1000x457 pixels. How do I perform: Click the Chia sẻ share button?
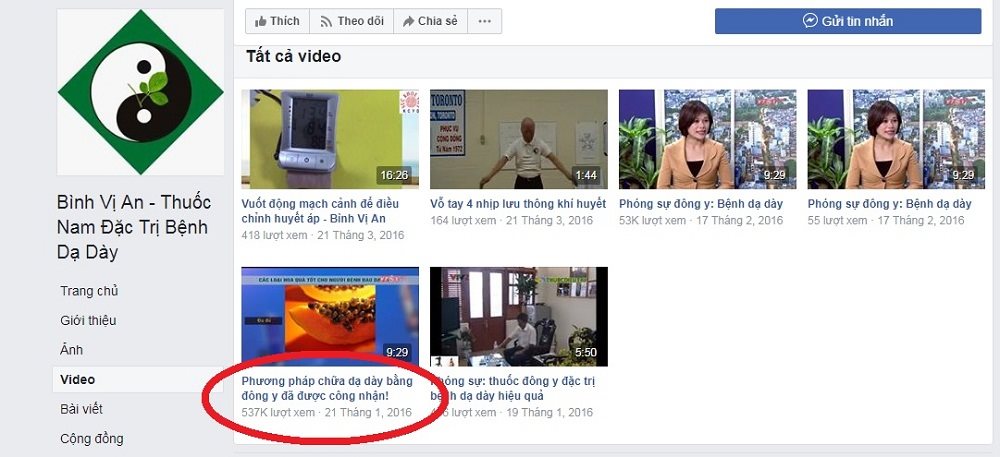(x=429, y=21)
